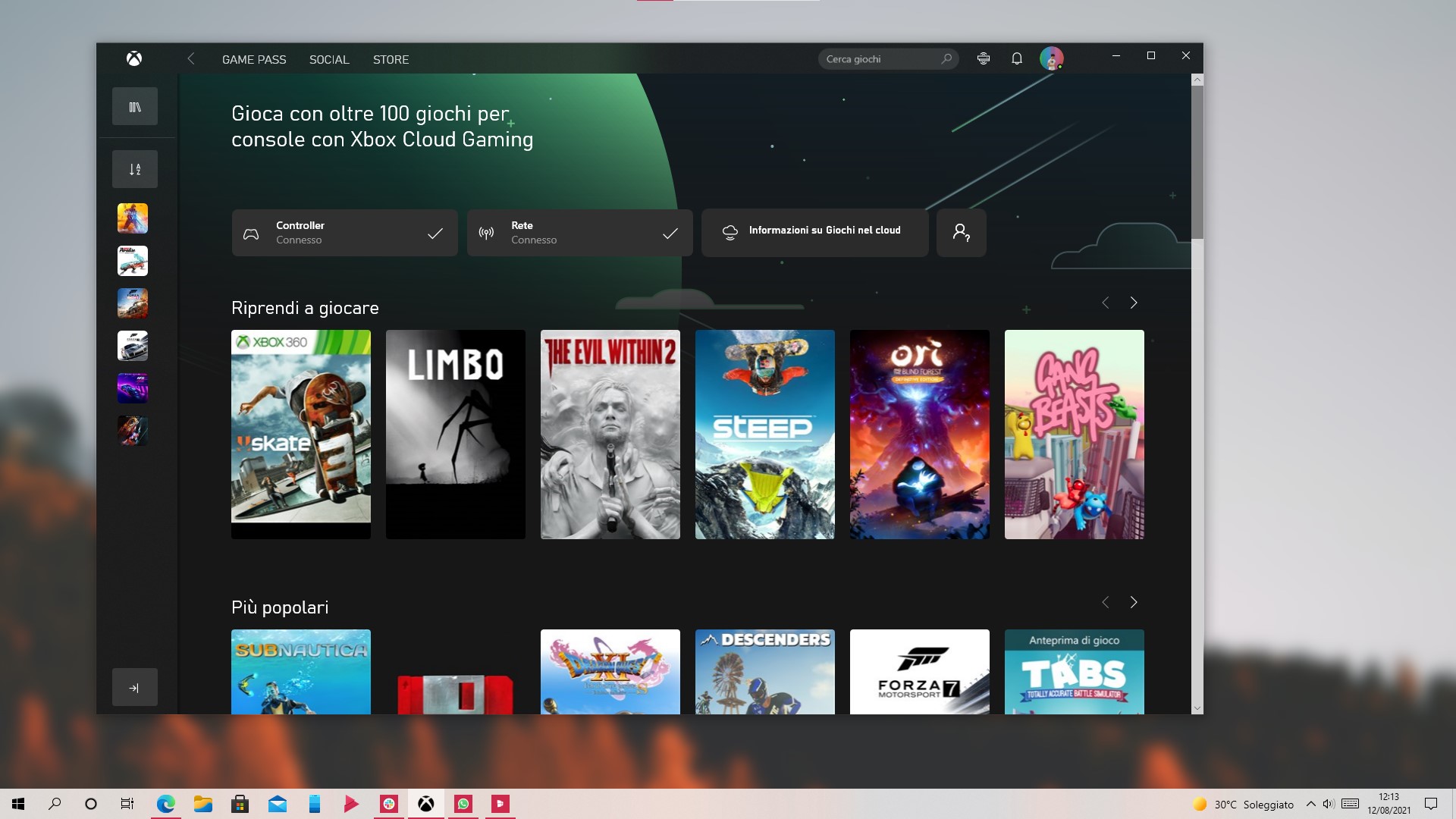This screenshot has height=819, width=1456.
Task: Switch to the STORE tab
Action: (391, 59)
